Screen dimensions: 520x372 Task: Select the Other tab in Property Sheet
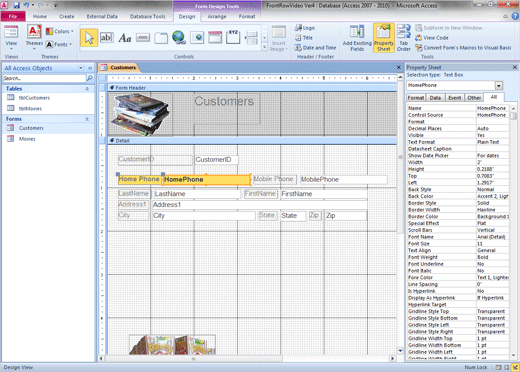click(x=474, y=98)
